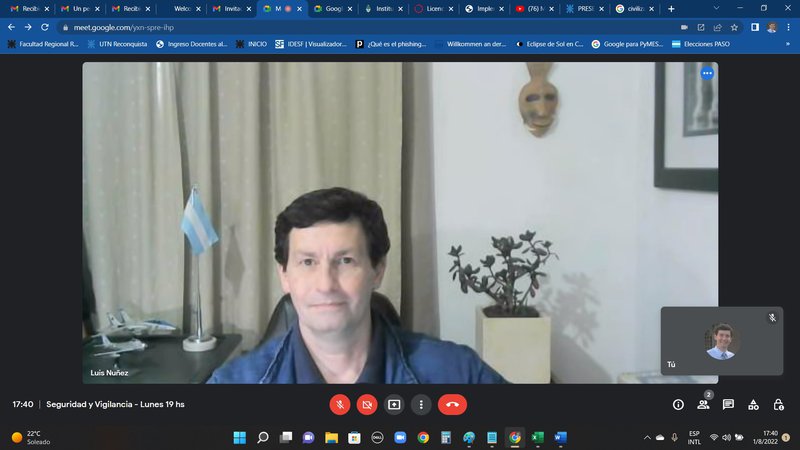Go forward in browser history

coord(28,27)
